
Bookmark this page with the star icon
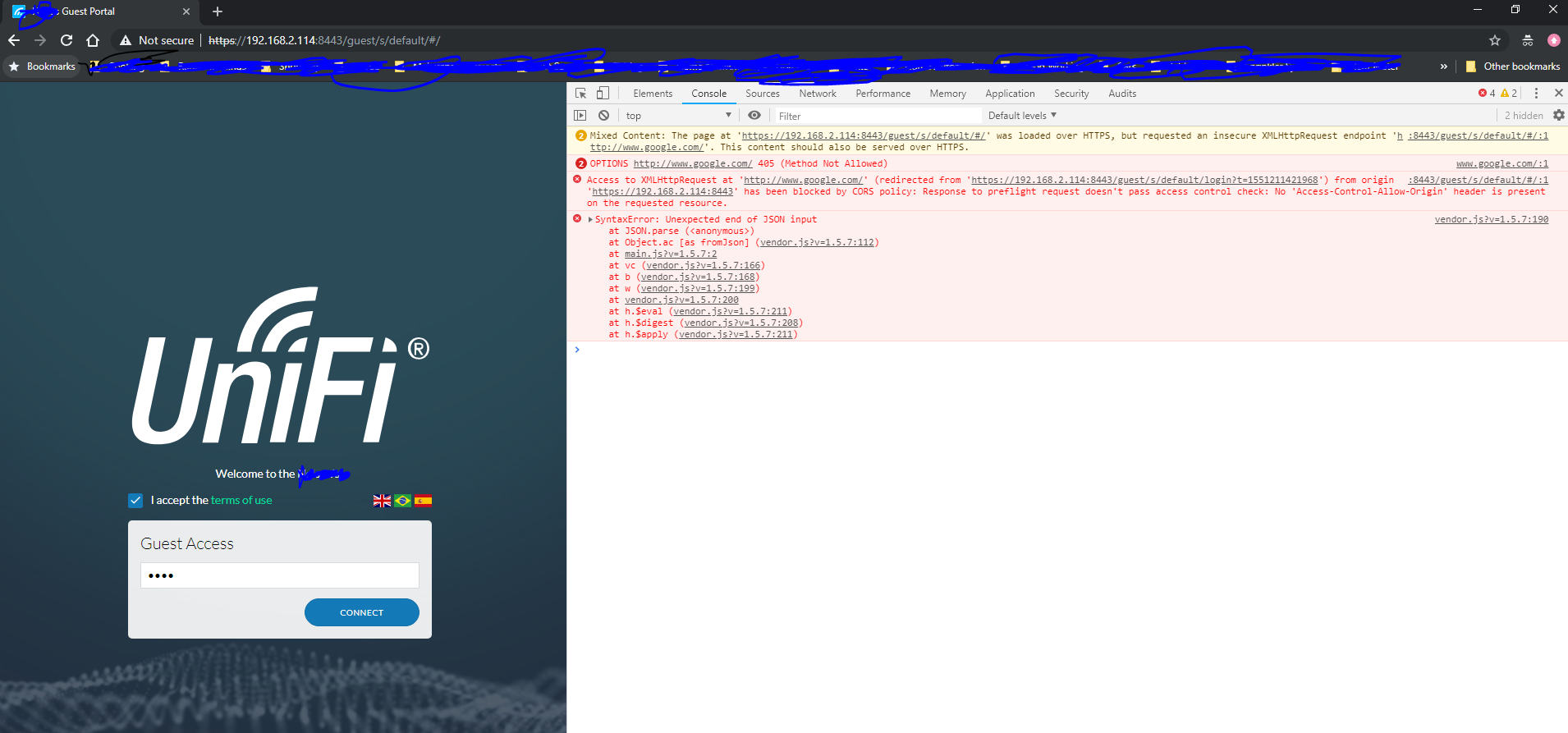tap(1494, 40)
